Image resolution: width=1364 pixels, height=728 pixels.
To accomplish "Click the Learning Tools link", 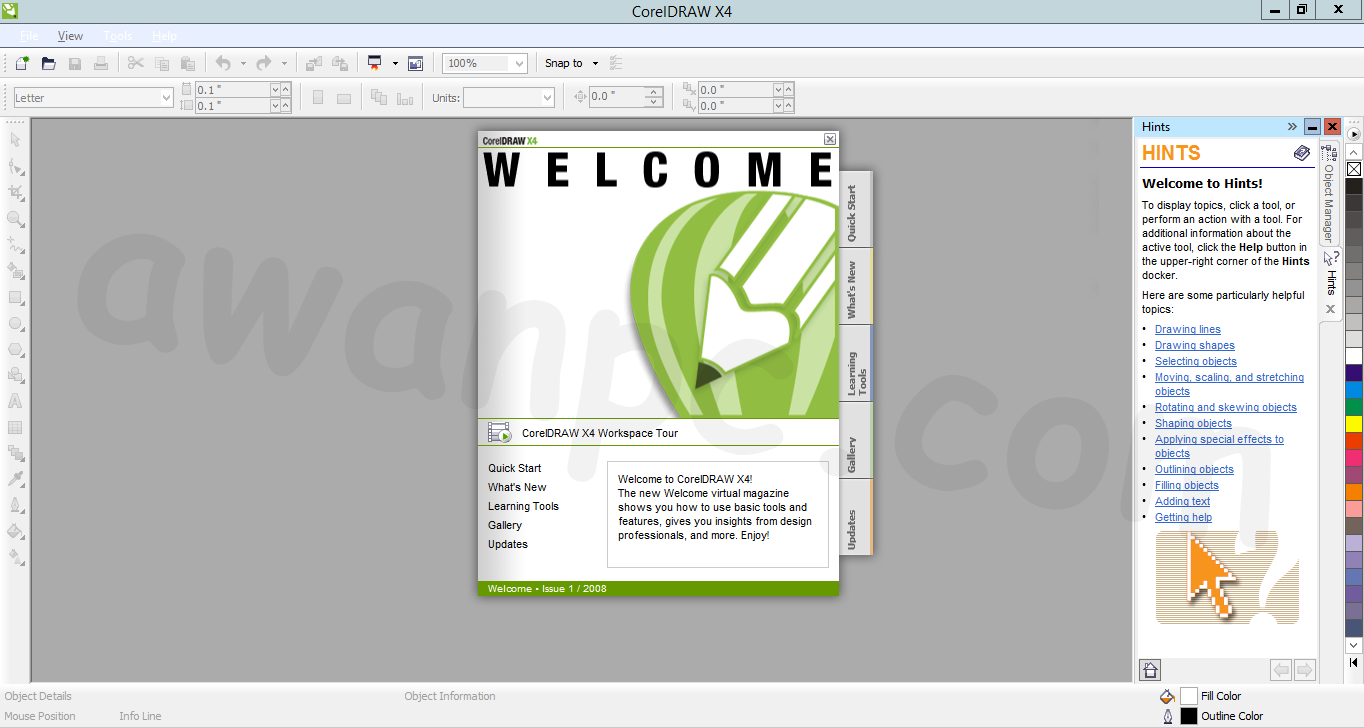I will click(523, 506).
